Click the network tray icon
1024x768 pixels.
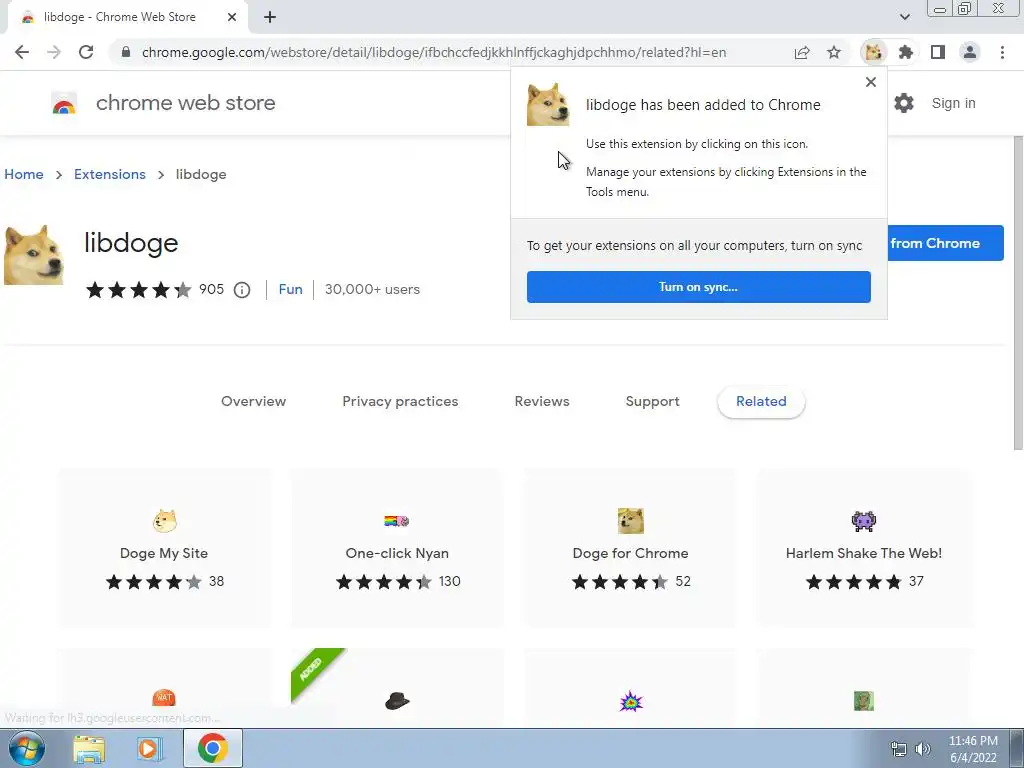899,749
